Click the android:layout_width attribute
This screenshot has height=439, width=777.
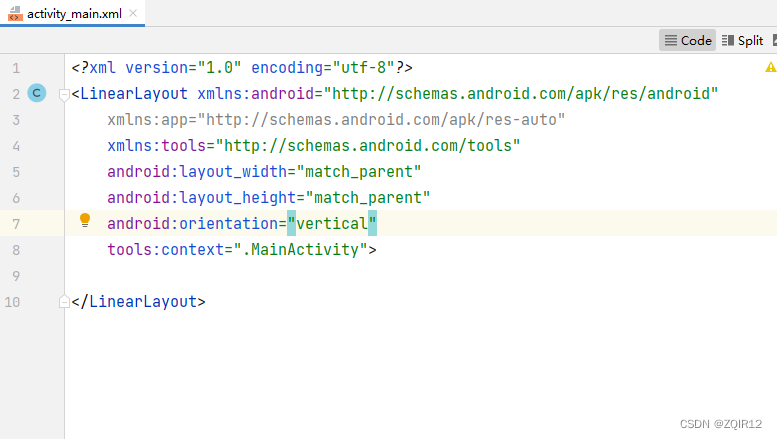tap(197, 171)
